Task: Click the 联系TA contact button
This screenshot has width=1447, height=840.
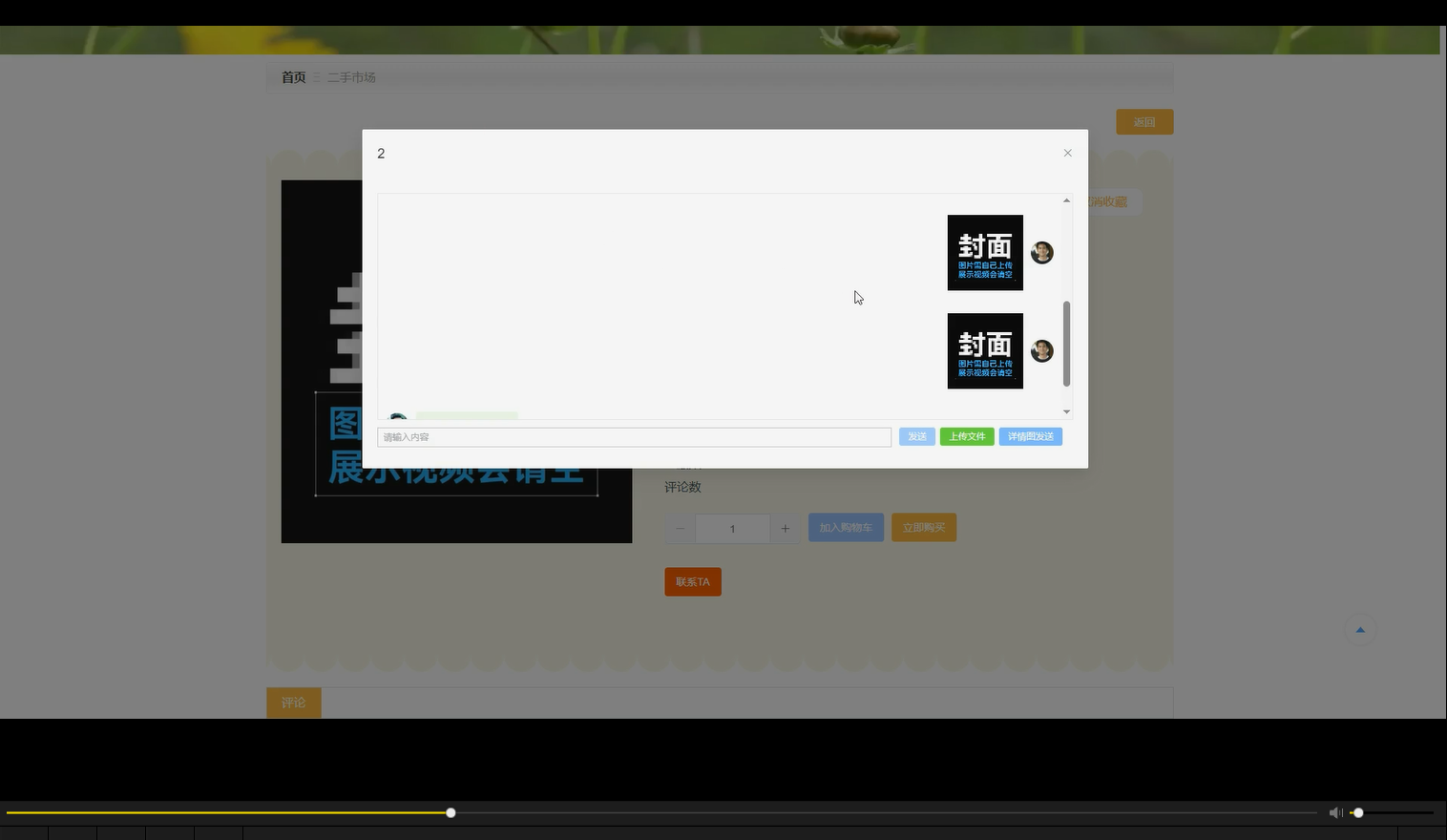Action: point(693,581)
